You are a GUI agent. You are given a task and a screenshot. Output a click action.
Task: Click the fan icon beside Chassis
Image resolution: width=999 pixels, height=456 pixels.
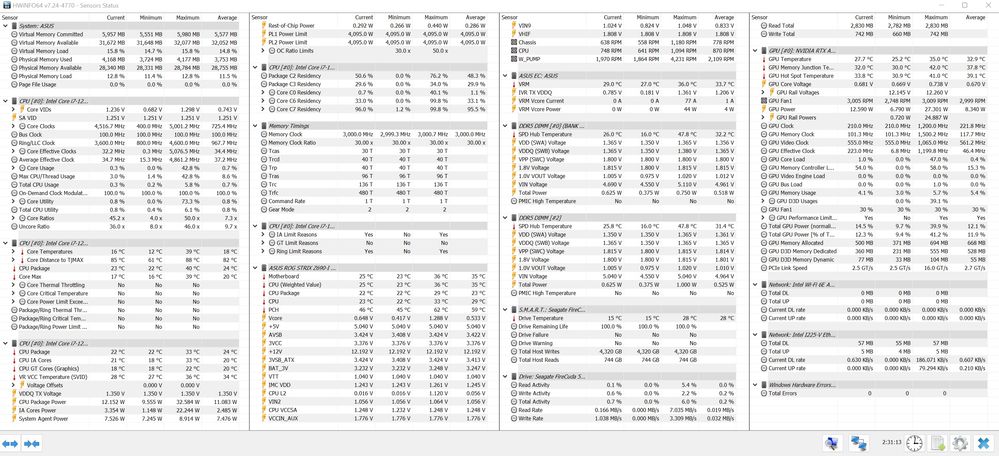click(514, 42)
